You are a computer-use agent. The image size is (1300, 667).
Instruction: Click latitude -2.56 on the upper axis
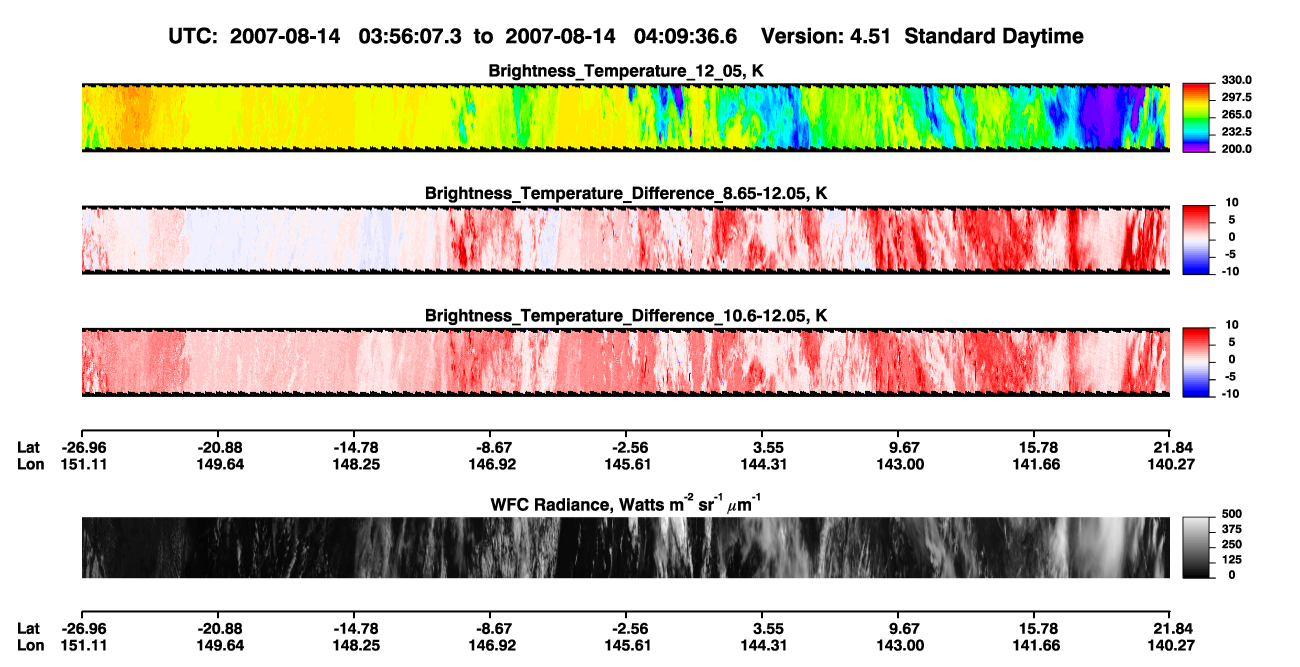point(629,447)
